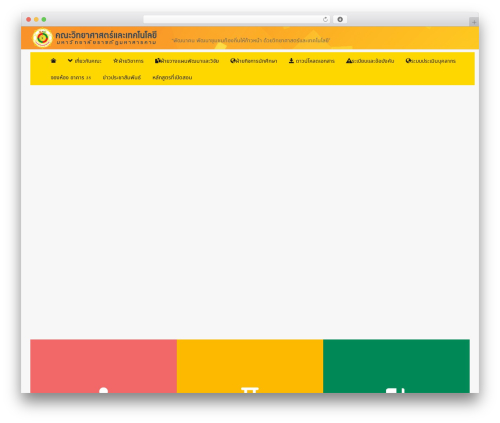Expand the เกี่ยวกับคณะ dropdown menu

85,61
